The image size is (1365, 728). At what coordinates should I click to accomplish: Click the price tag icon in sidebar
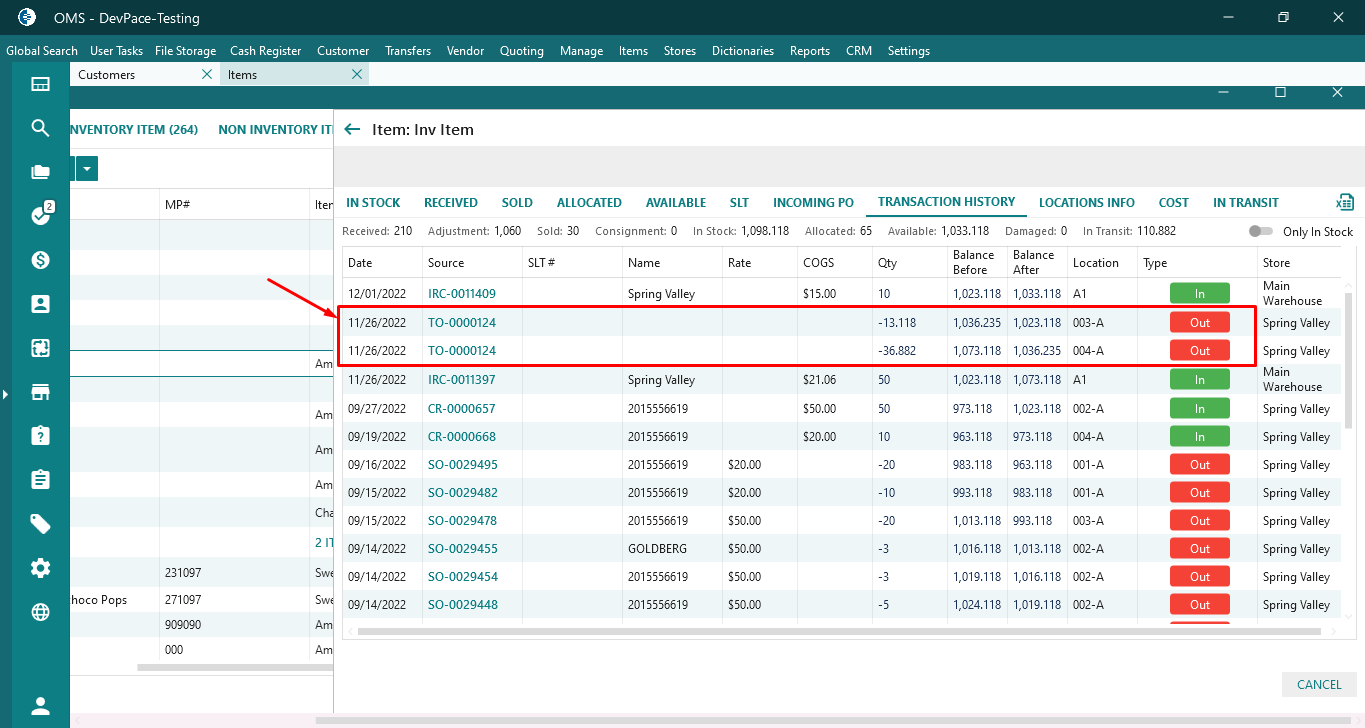point(40,524)
